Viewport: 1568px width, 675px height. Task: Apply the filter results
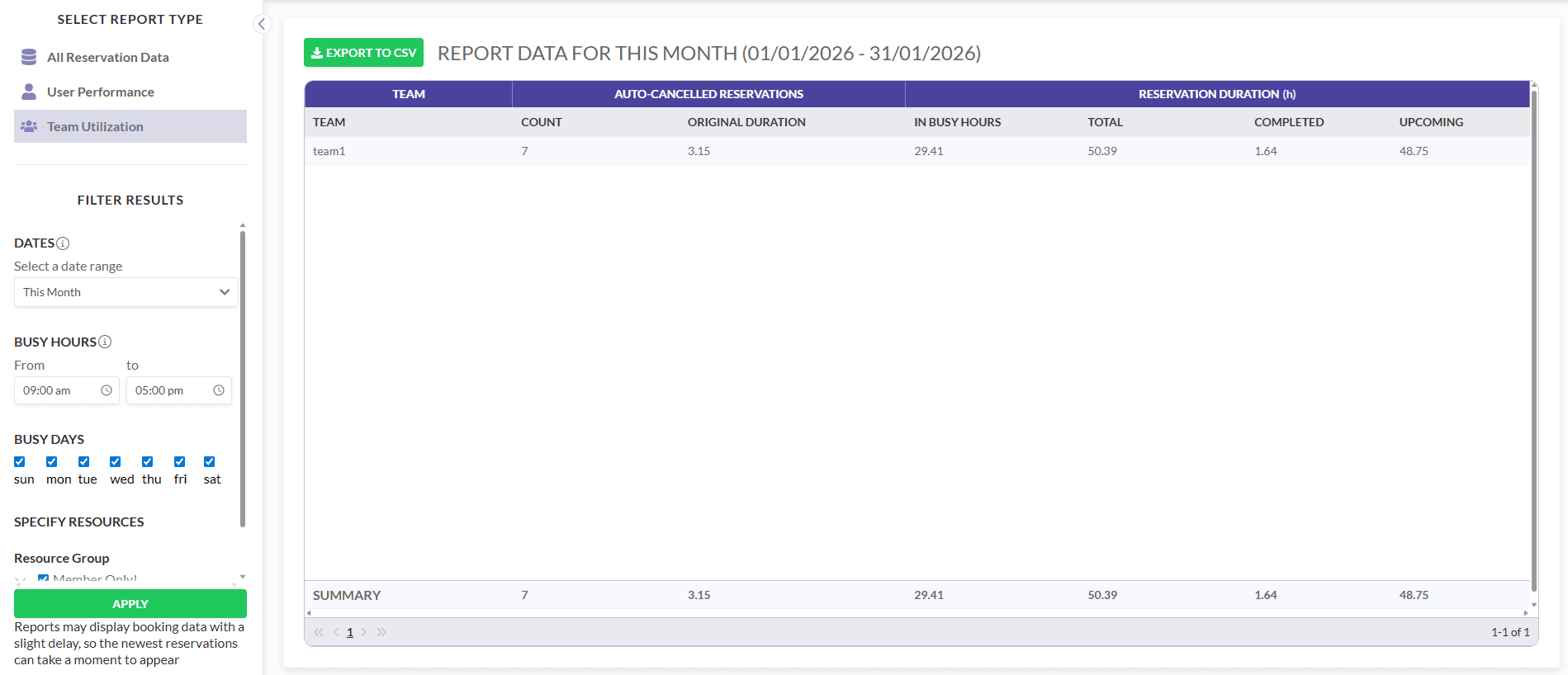point(130,604)
